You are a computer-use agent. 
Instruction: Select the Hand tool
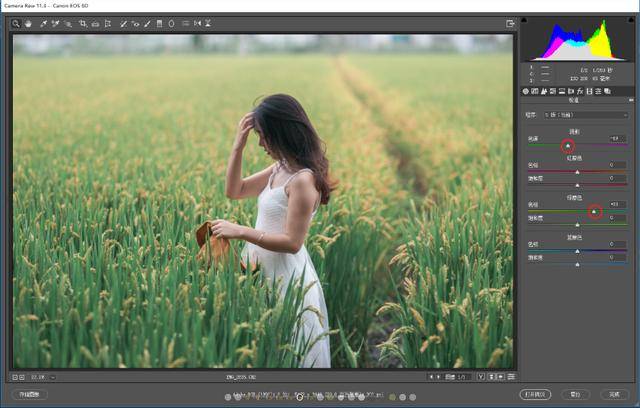click(x=28, y=23)
